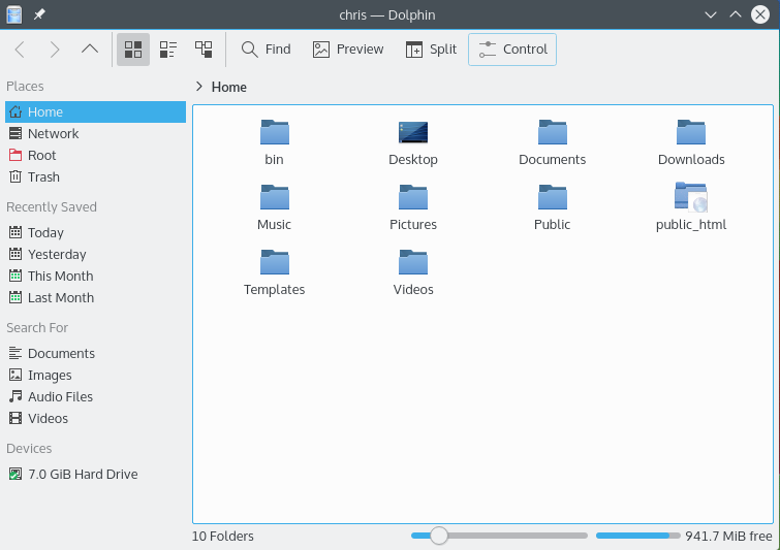The width and height of the screenshot is (780, 550).
Task: Search for Audio Files in sidebar
Action: pyautogui.click(x=96, y=396)
